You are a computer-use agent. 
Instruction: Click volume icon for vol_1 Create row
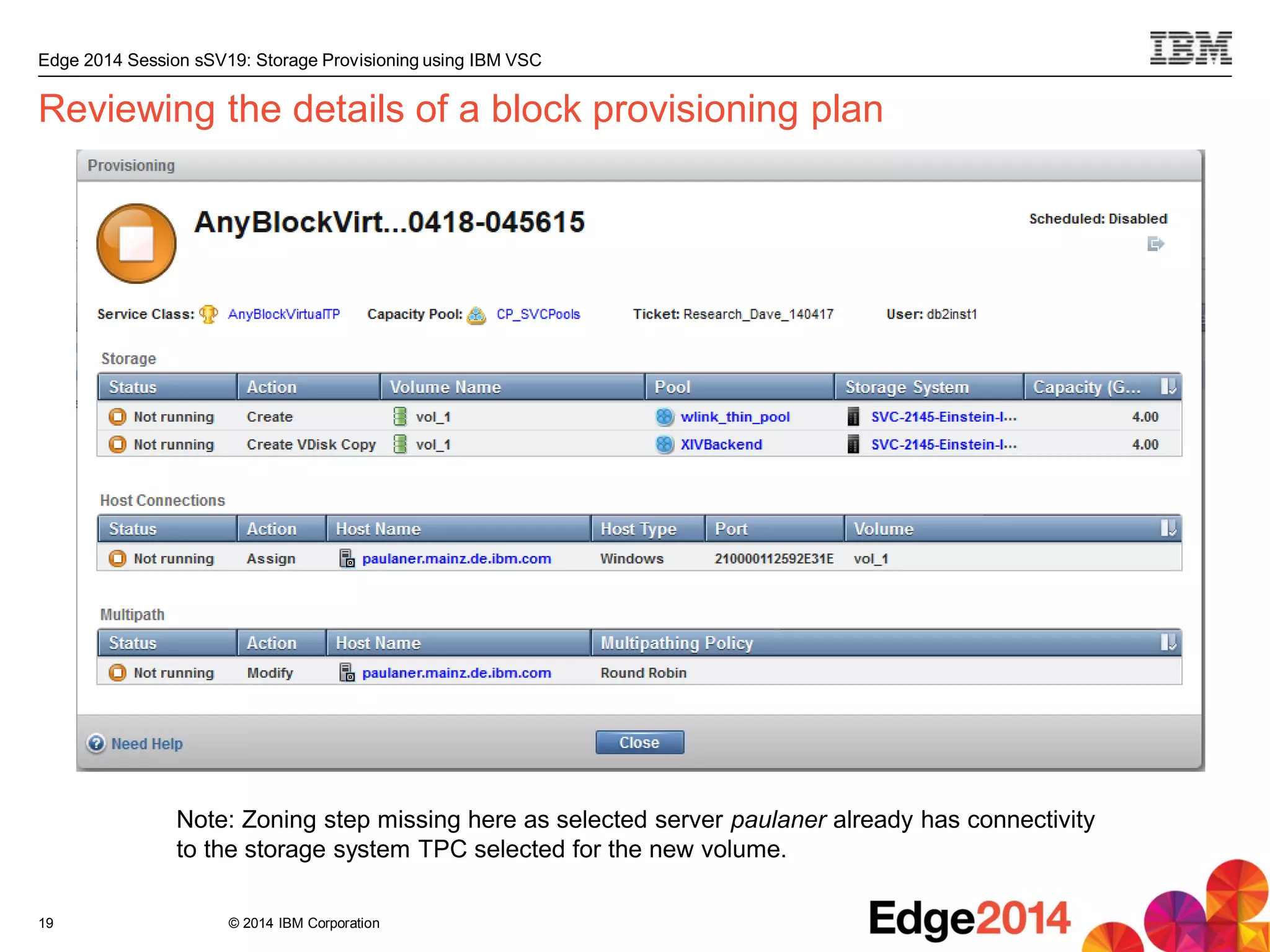(400, 416)
